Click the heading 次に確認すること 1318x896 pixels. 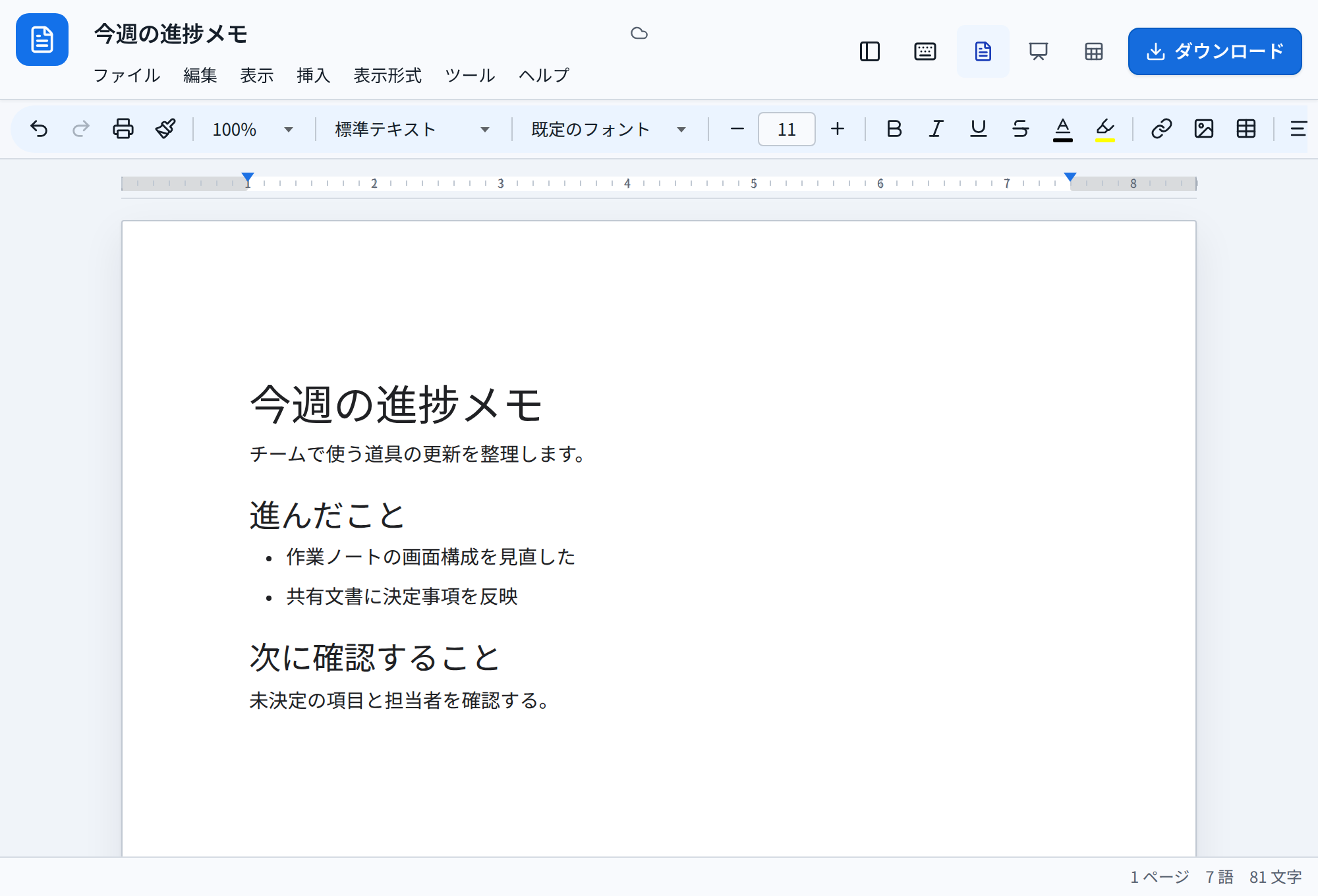coord(375,658)
